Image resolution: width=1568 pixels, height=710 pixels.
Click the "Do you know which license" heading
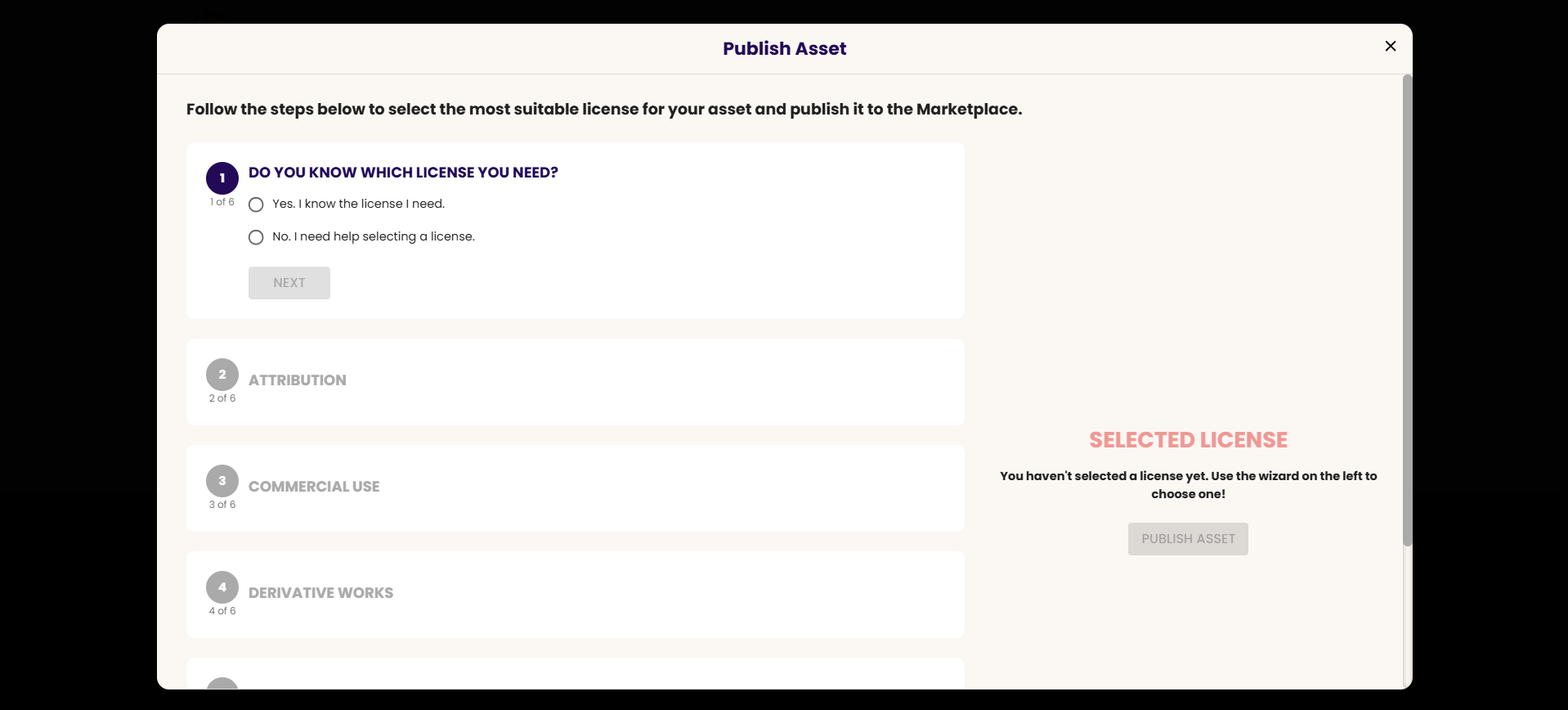click(403, 173)
